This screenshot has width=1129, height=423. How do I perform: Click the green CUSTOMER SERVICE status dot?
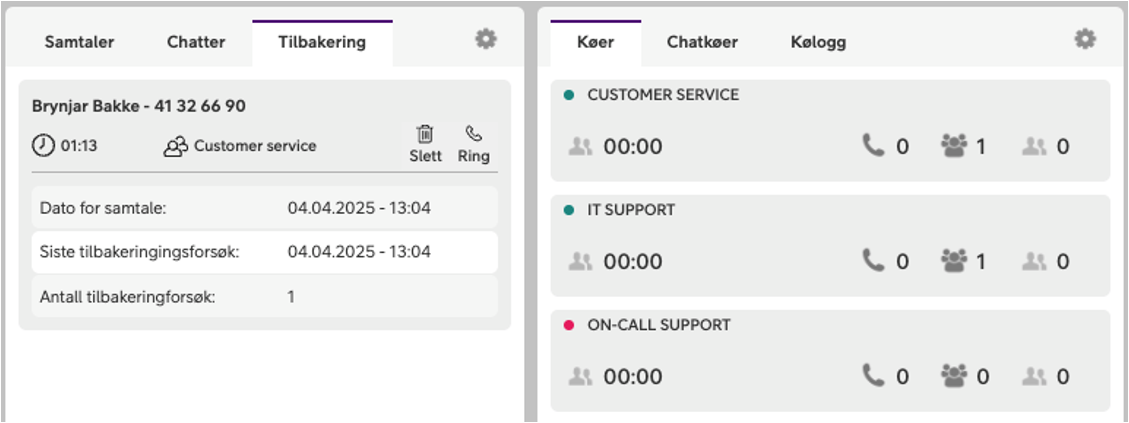[x=569, y=94]
